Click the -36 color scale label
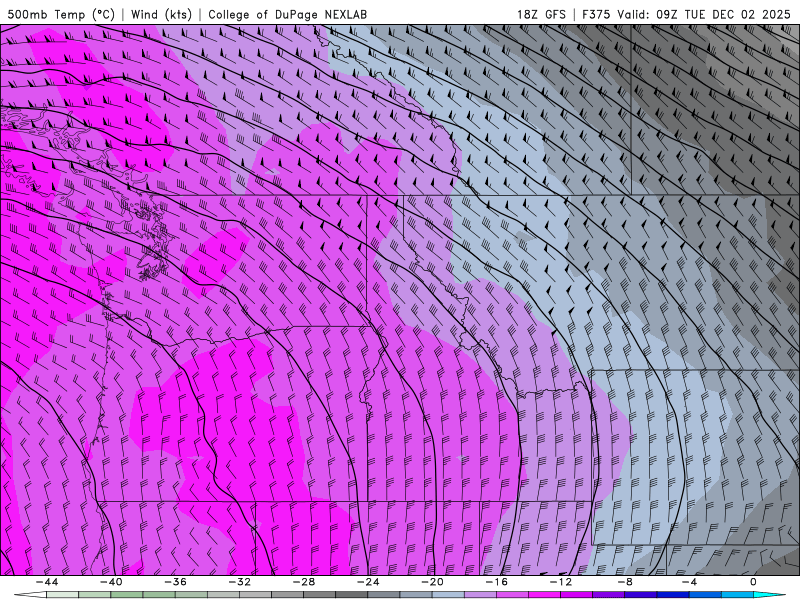 coord(176,582)
